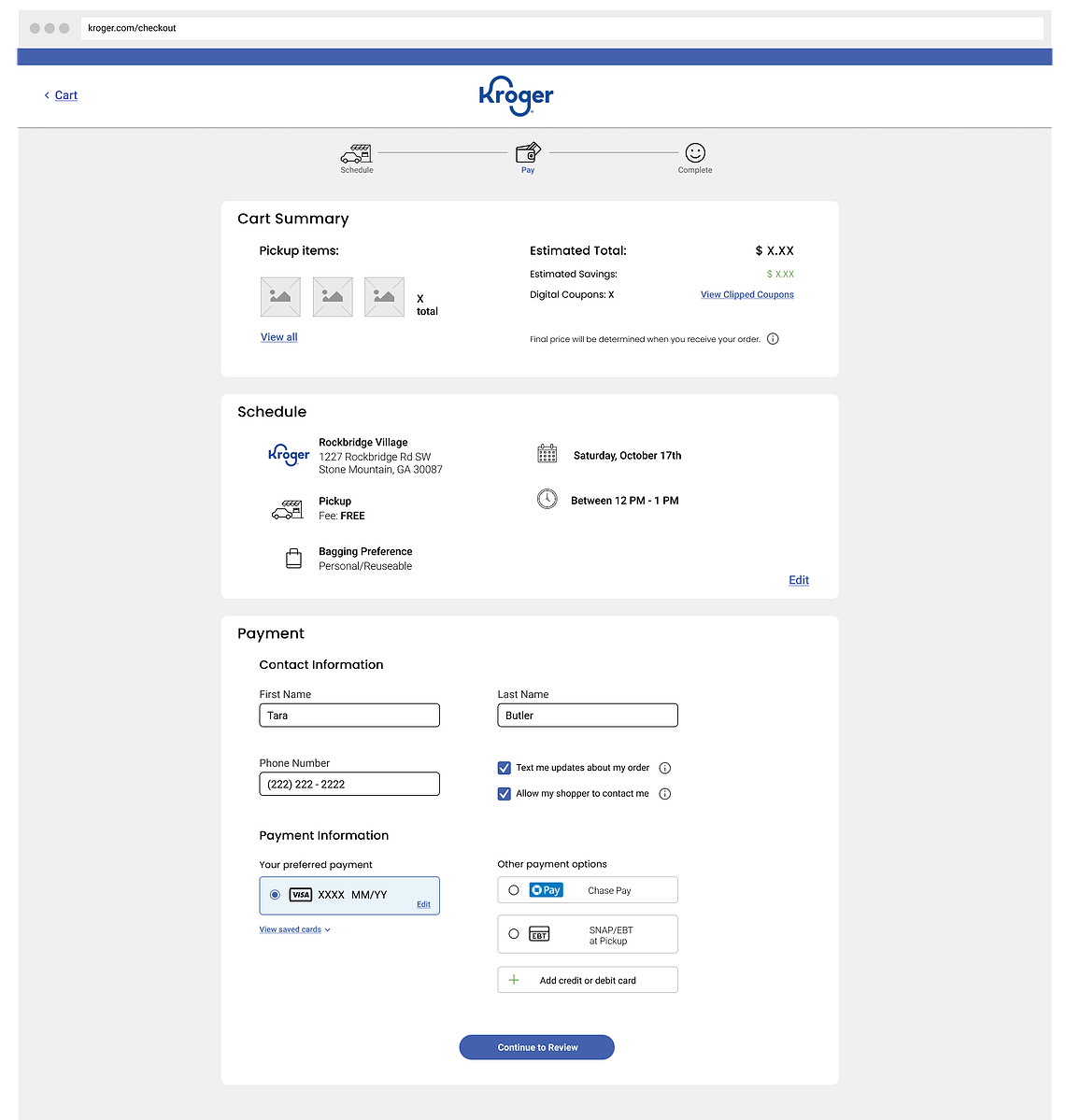
Task: Click the Pay step label
Action: 528,170
